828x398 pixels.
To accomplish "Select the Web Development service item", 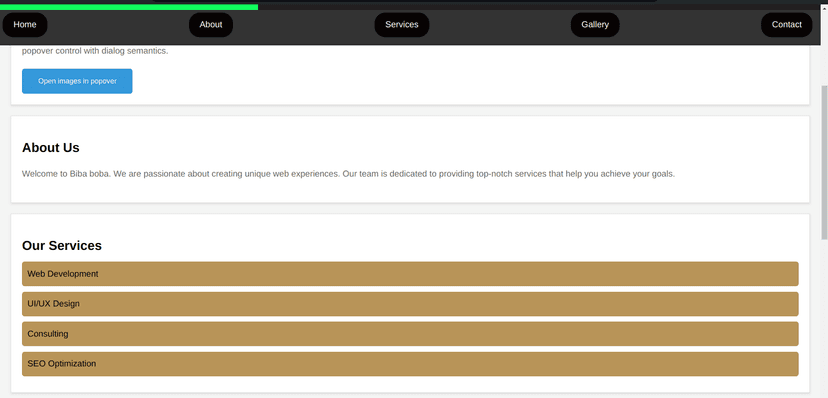I will [x=410, y=274].
